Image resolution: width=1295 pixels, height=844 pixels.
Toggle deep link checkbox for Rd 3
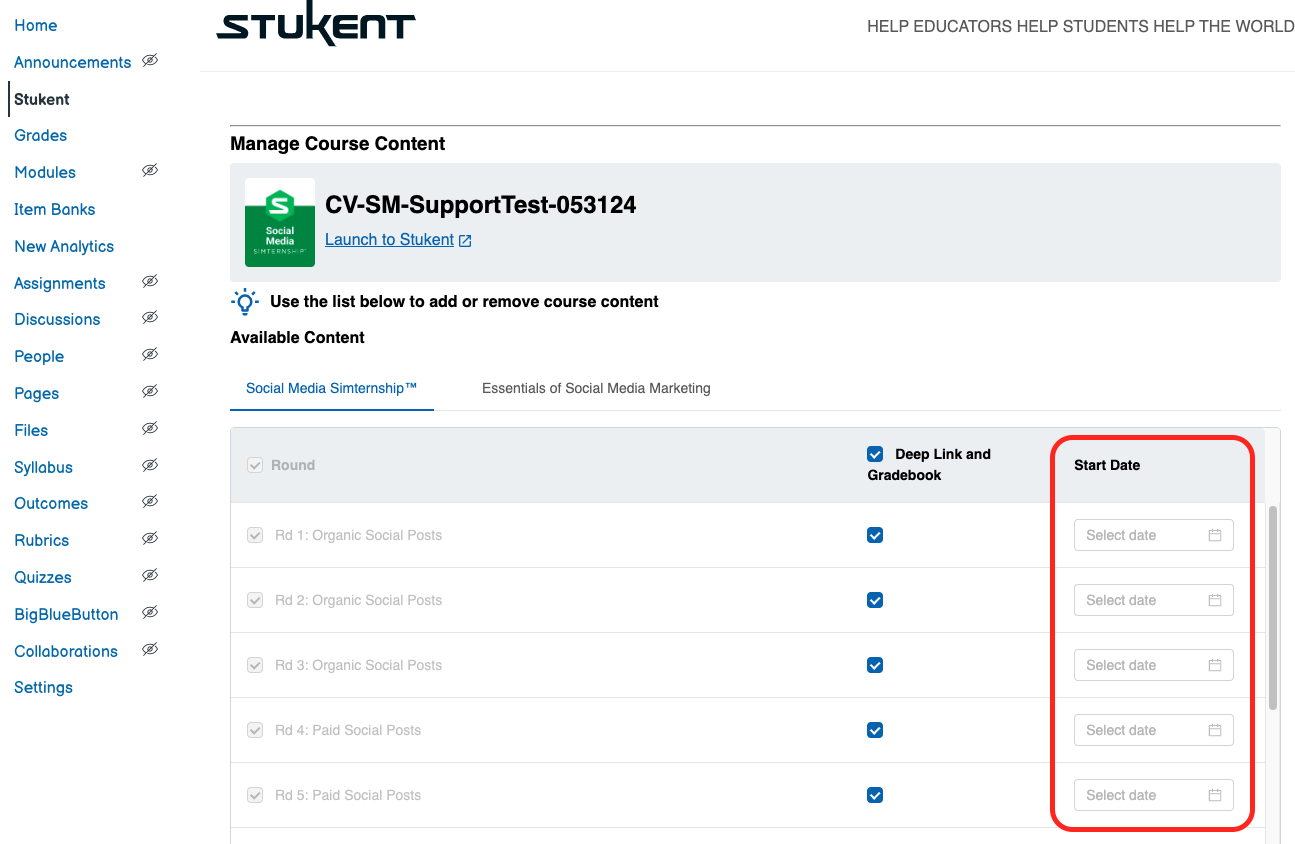point(875,665)
